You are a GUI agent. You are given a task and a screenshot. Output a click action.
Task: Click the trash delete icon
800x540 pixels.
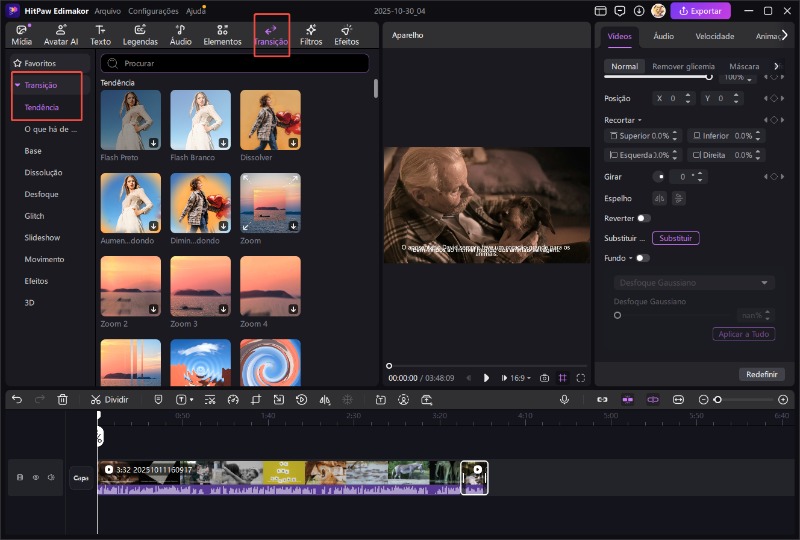[x=63, y=399]
